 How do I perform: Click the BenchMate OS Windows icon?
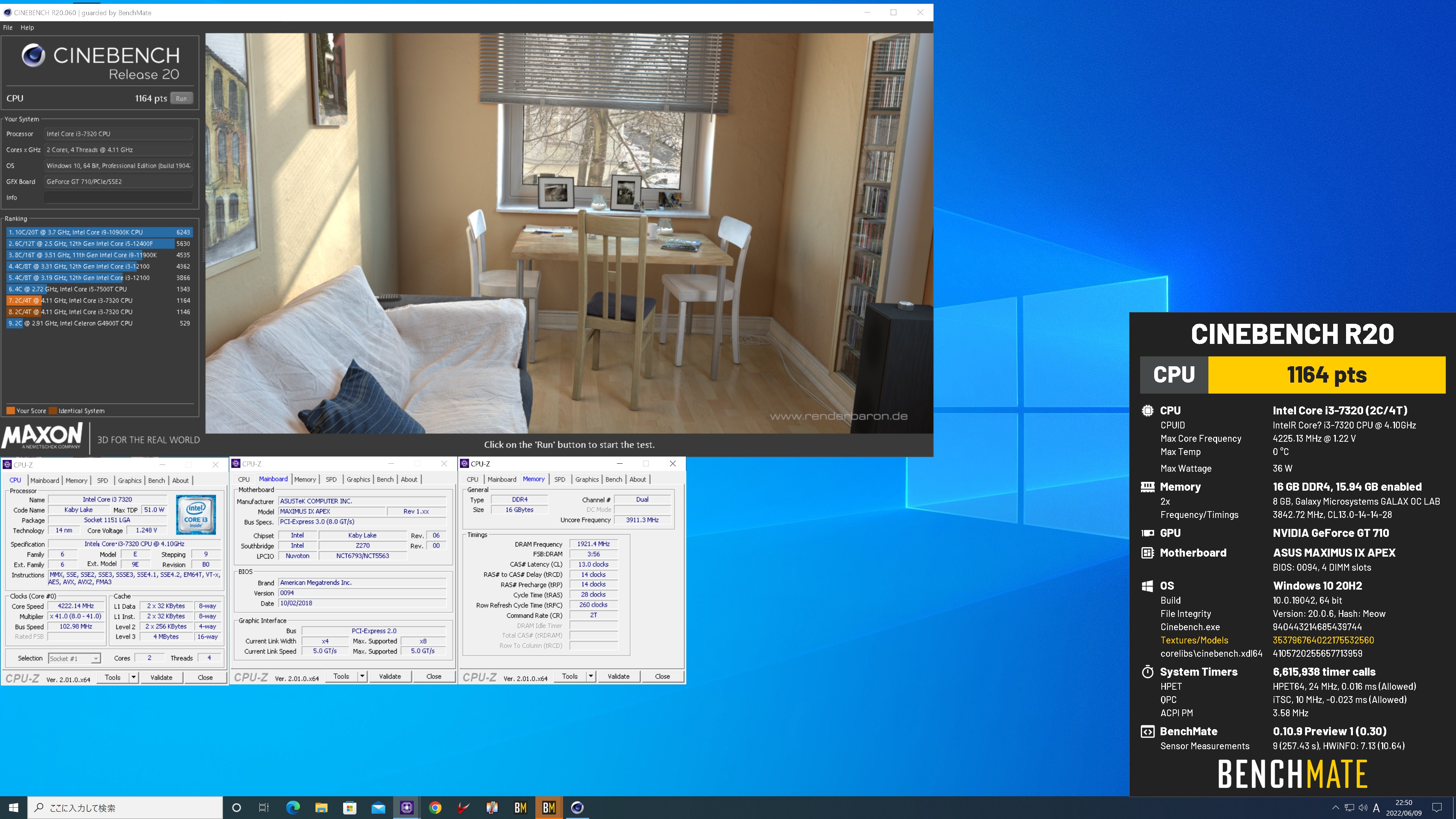(1147, 586)
